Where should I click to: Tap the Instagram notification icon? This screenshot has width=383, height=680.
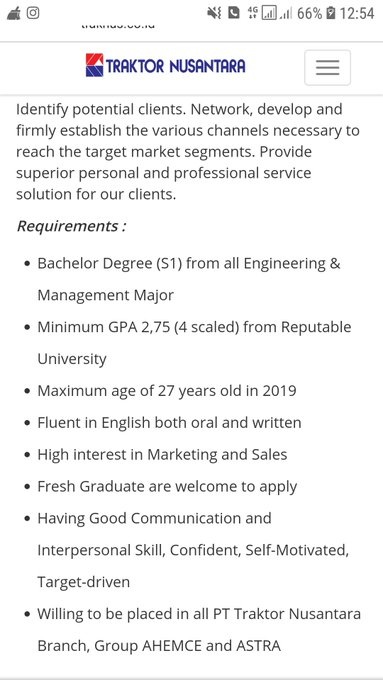click(33, 13)
